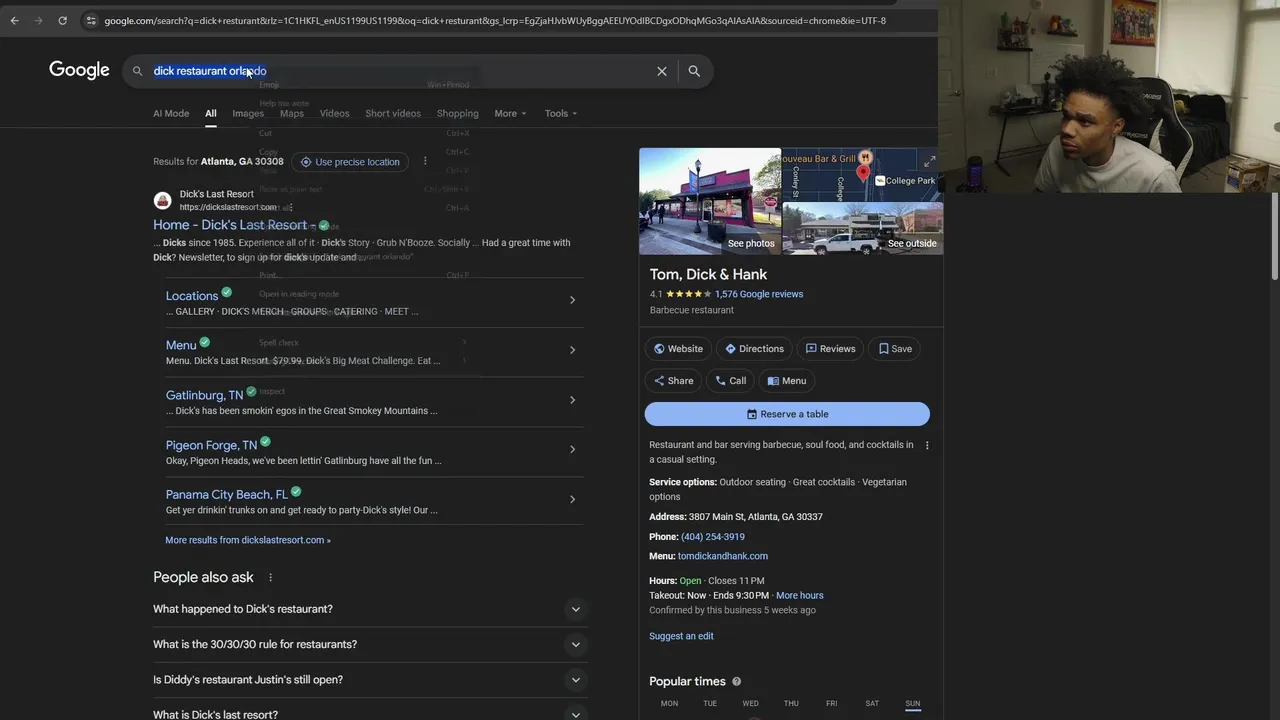Viewport: 1280px width, 720px height.
Task: Switch to the Short videos tab
Action: (x=393, y=113)
